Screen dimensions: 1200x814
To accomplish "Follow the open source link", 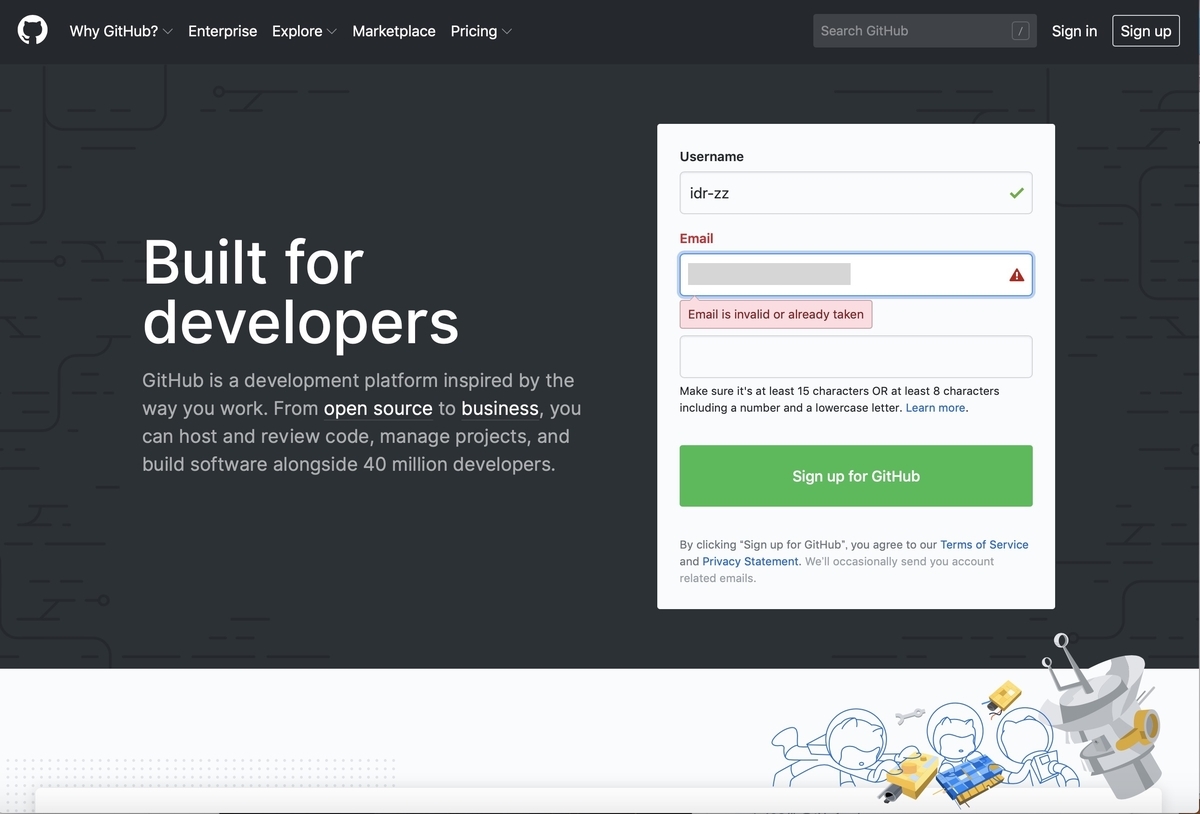I will coord(378,408).
